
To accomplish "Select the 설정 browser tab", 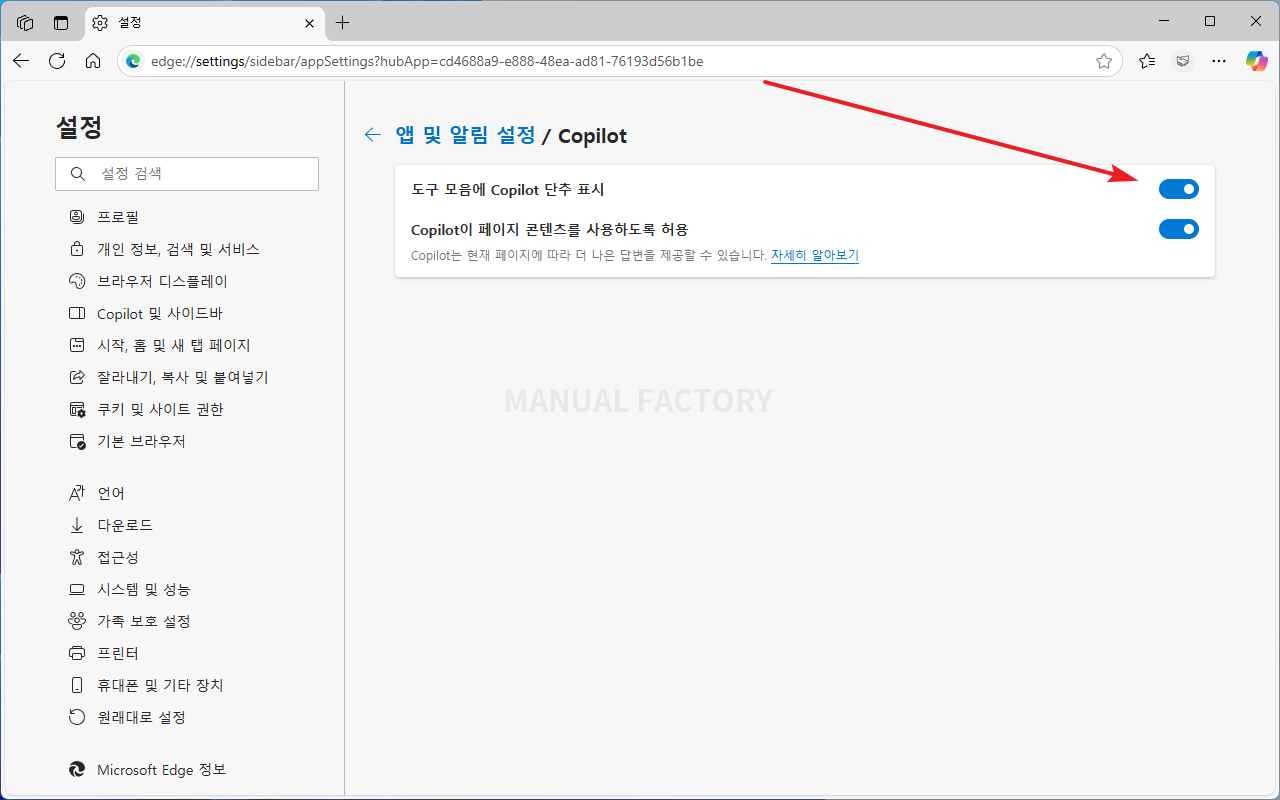I will (x=203, y=22).
